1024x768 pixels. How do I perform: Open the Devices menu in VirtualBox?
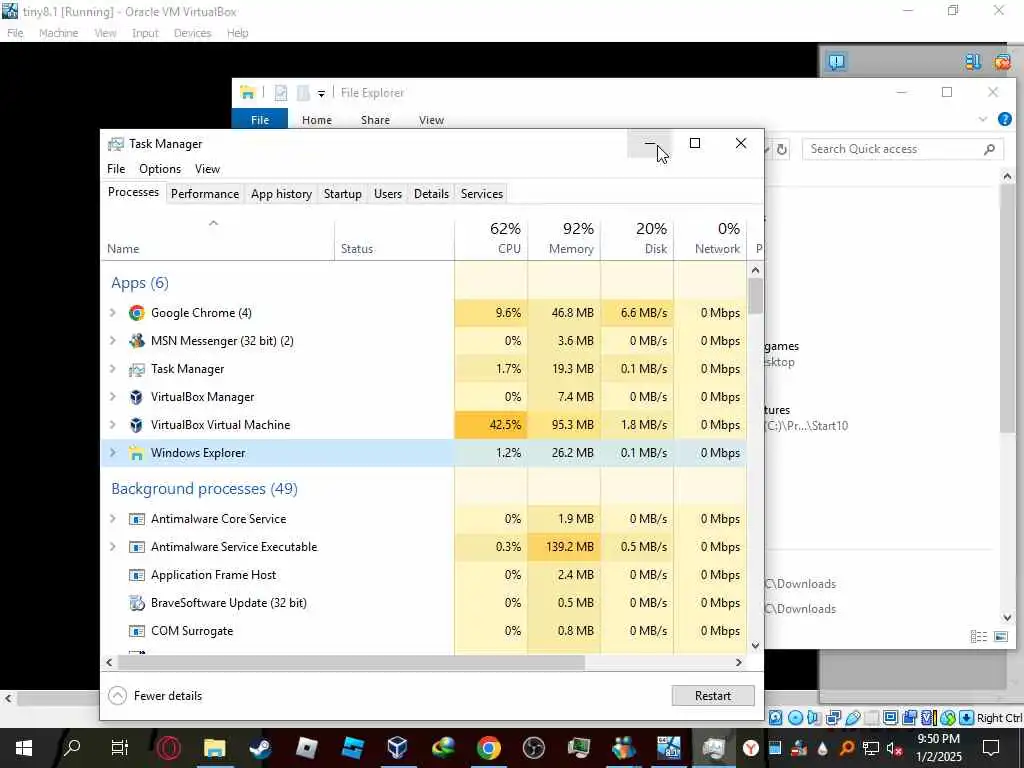click(x=193, y=33)
